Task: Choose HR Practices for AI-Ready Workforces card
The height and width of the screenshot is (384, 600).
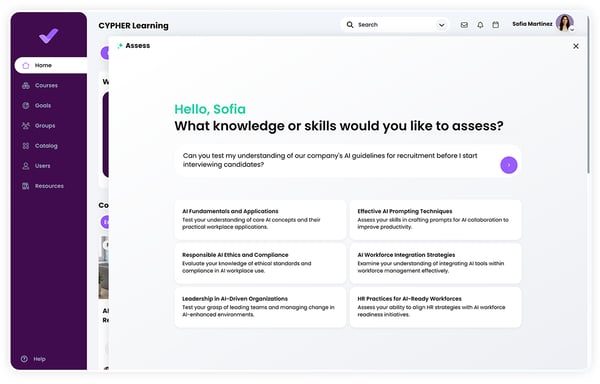Action: click(x=435, y=307)
